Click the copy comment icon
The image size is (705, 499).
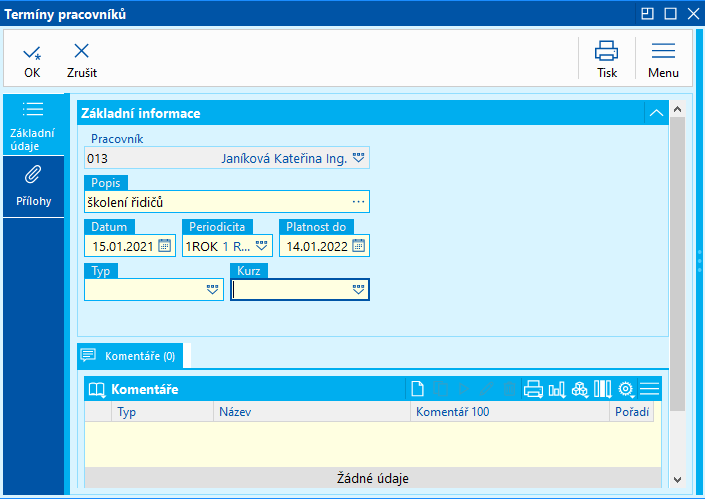point(440,389)
